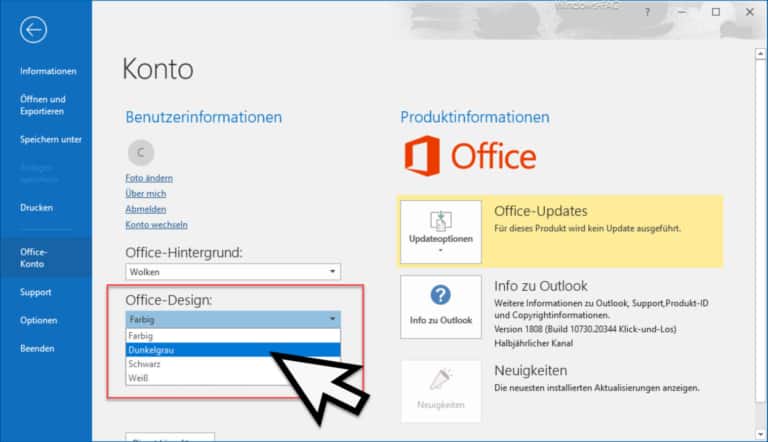768x442 pixels.
Task: Expand the Office-Hintergrund Wolken dropdown
Action: [233, 271]
